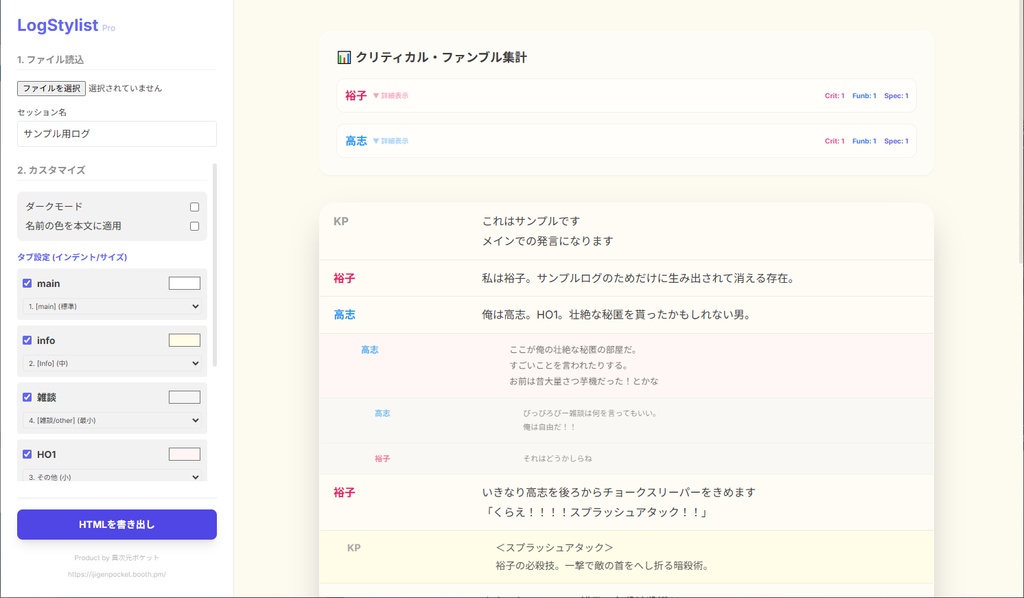Image resolution: width=1024 pixels, height=598 pixels.
Task: Edit the セッション名 input containing サンプル用ログ
Action: pos(117,134)
